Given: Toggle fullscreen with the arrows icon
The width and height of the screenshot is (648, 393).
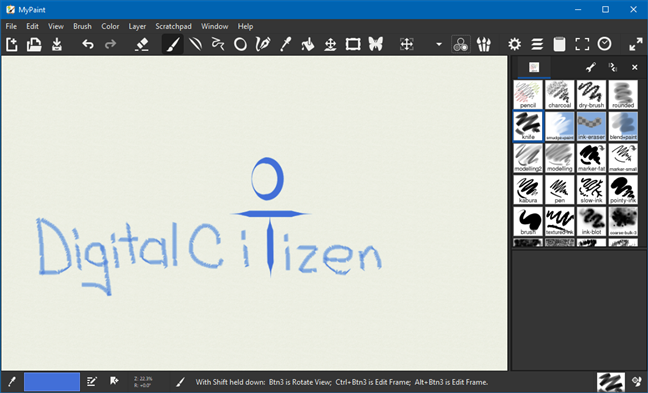Looking at the screenshot, I should point(636,44).
